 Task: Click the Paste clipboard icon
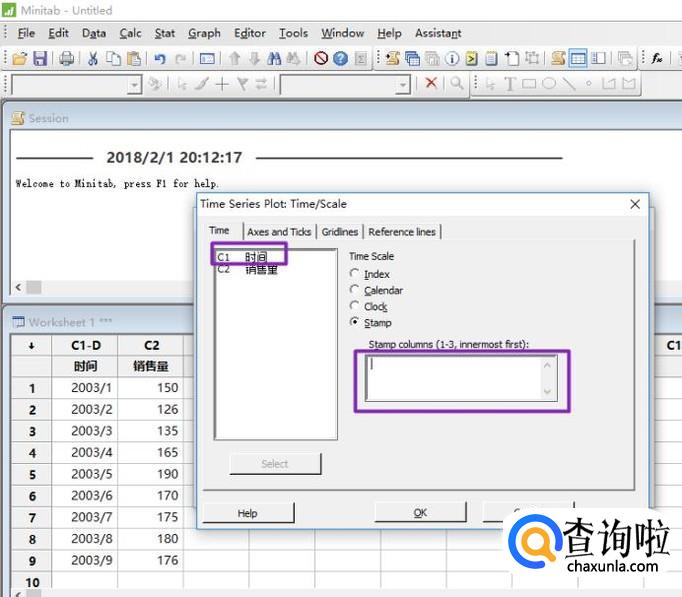(134, 58)
